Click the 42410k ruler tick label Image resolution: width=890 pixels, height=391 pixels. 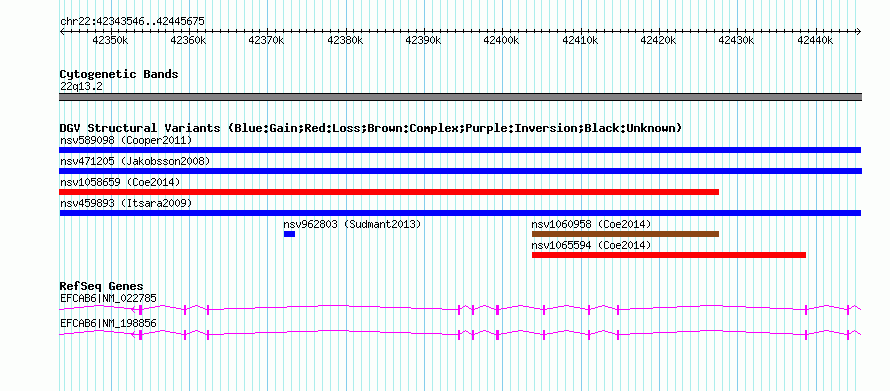click(x=580, y=40)
